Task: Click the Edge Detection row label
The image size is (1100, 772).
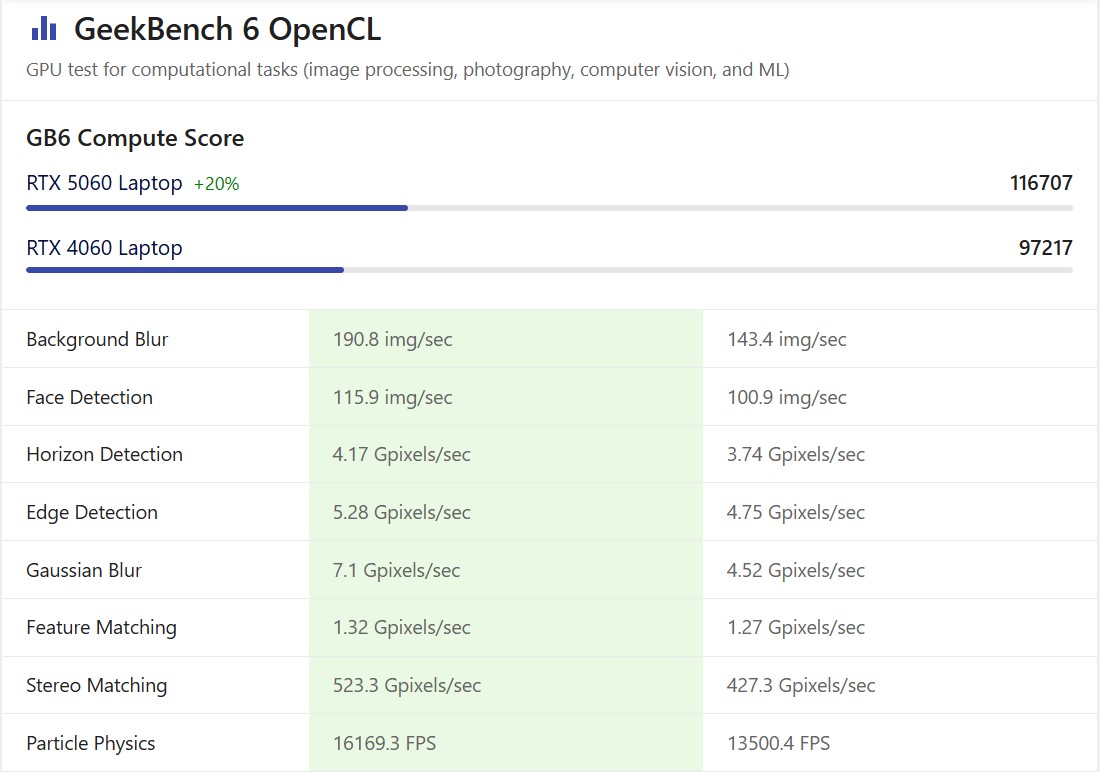Action: click(x=92, y=512)
